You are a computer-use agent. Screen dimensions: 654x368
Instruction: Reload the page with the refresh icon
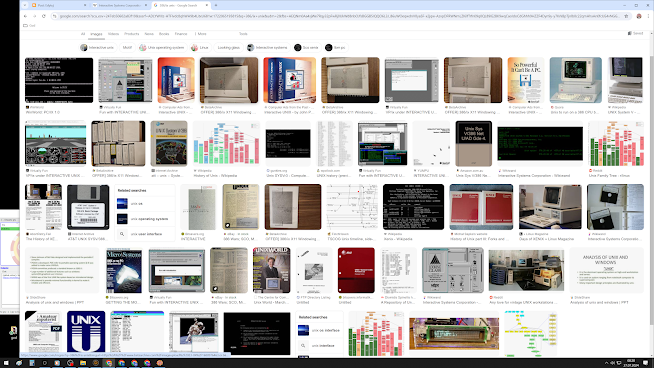tap(44, 16)
